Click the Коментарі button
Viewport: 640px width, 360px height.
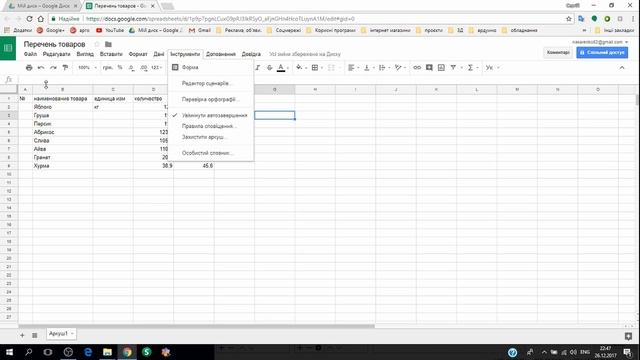(558, 52)
